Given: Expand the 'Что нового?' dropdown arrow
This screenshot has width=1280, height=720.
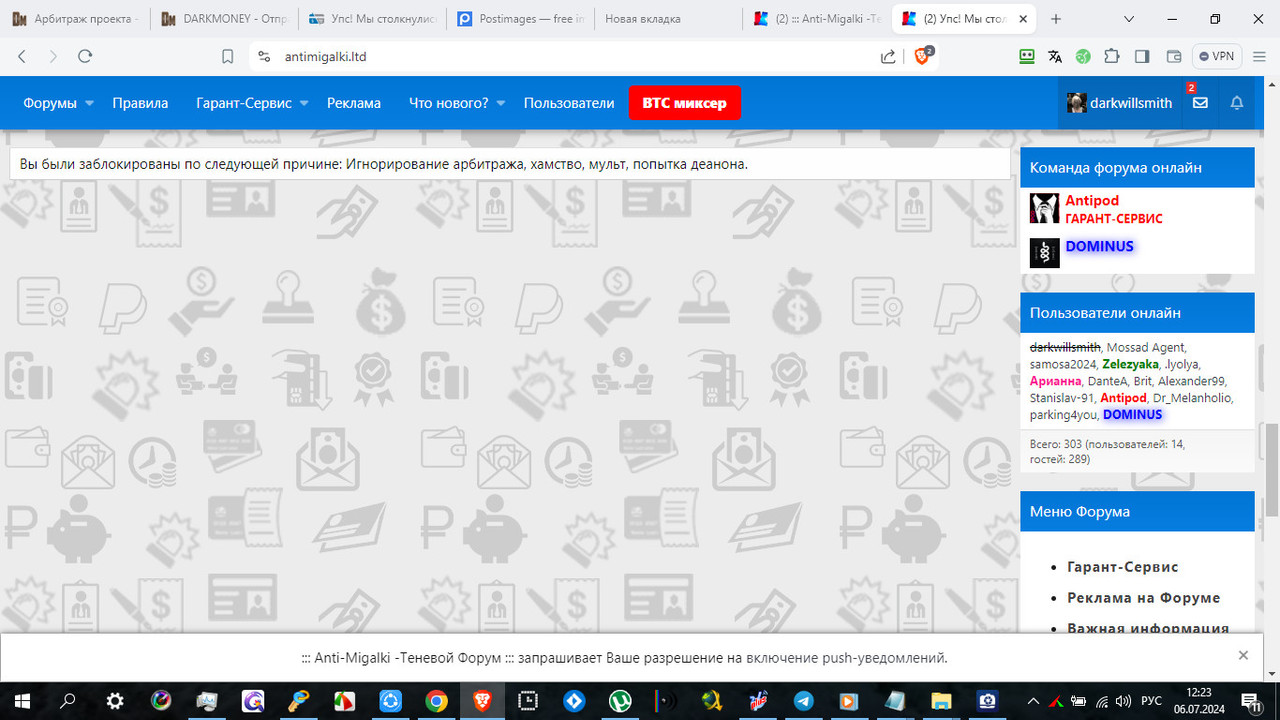Looking at the screenshot, I should [x=501, y=103].
